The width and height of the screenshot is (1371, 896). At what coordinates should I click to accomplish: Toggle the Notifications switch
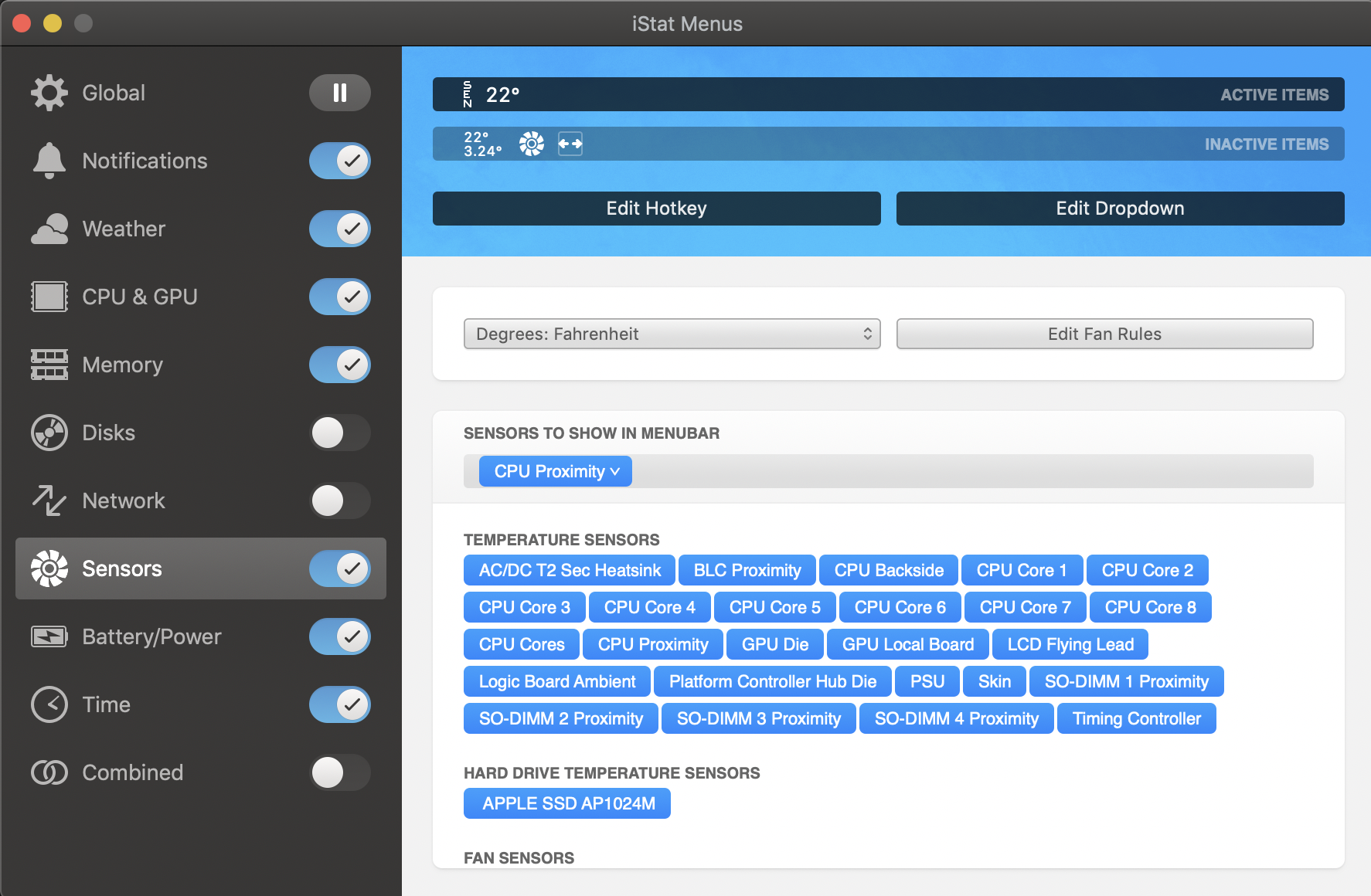click(x=340, y=161)
